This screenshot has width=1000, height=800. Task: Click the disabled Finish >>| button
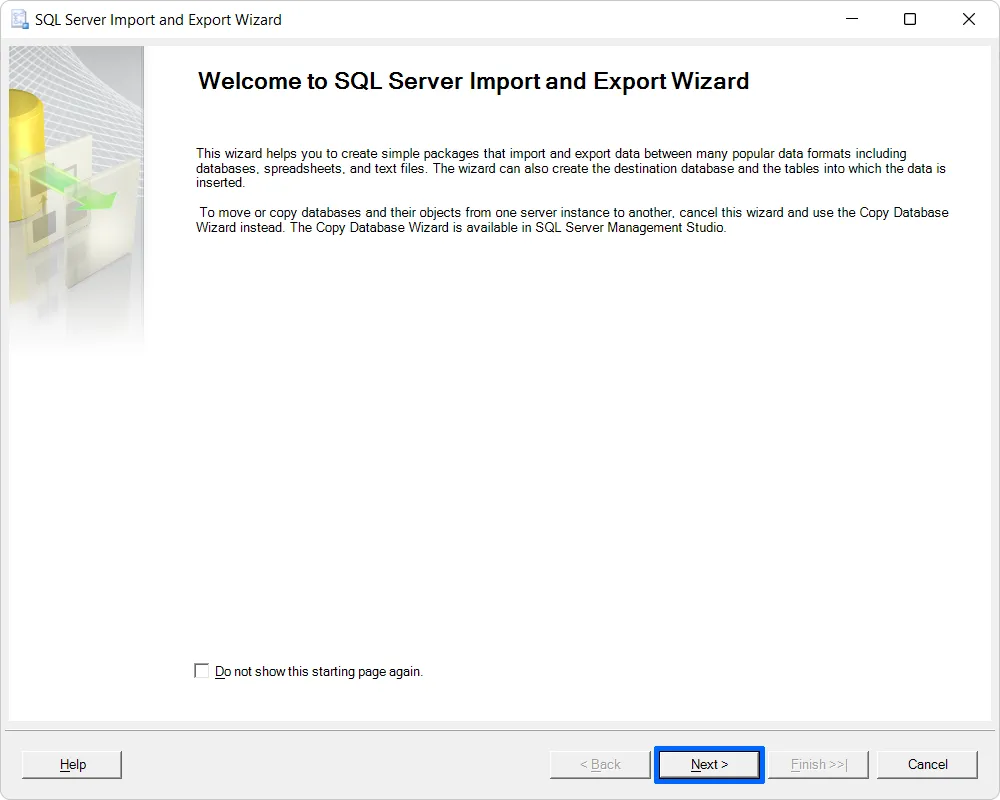pos(818,764)
